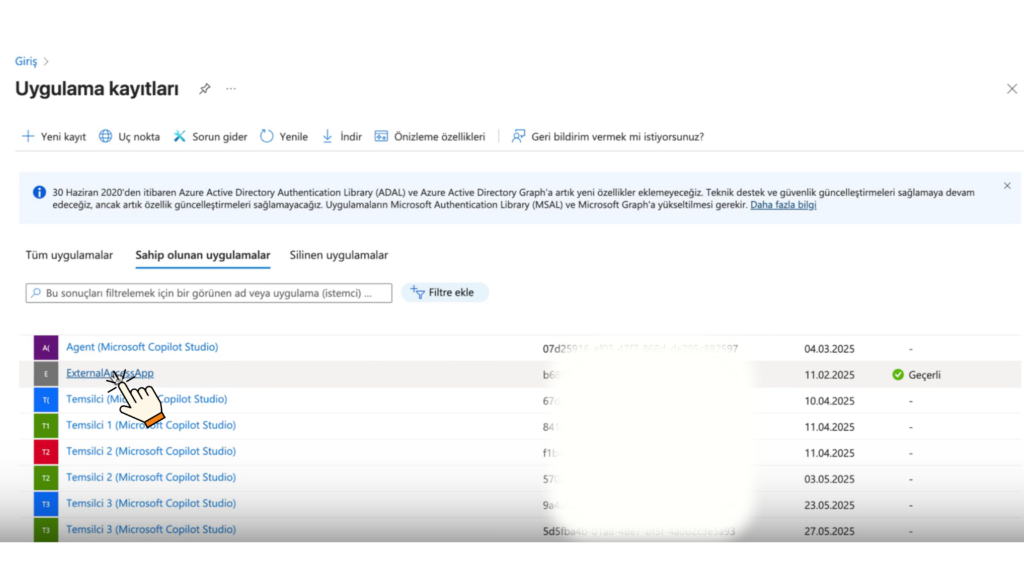Open Uç nokta with the globe icon

point(107,136)
